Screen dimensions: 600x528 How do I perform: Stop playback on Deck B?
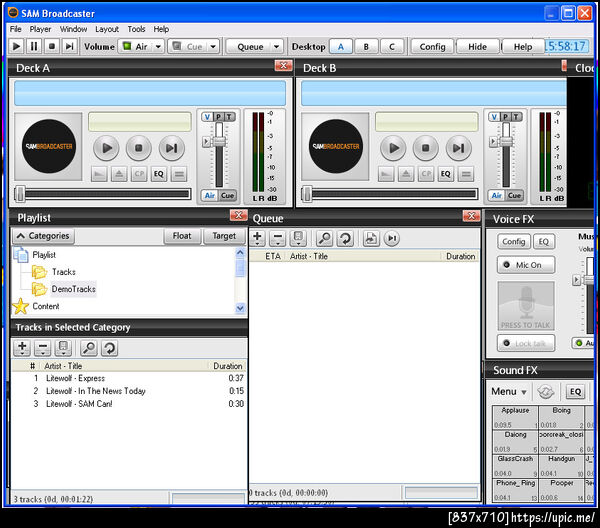pos(426,148)
